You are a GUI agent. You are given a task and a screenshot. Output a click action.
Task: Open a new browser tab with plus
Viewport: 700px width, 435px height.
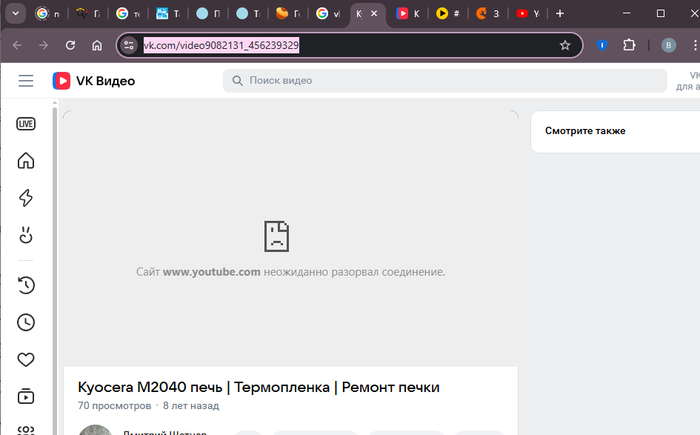tap(560, 13)
